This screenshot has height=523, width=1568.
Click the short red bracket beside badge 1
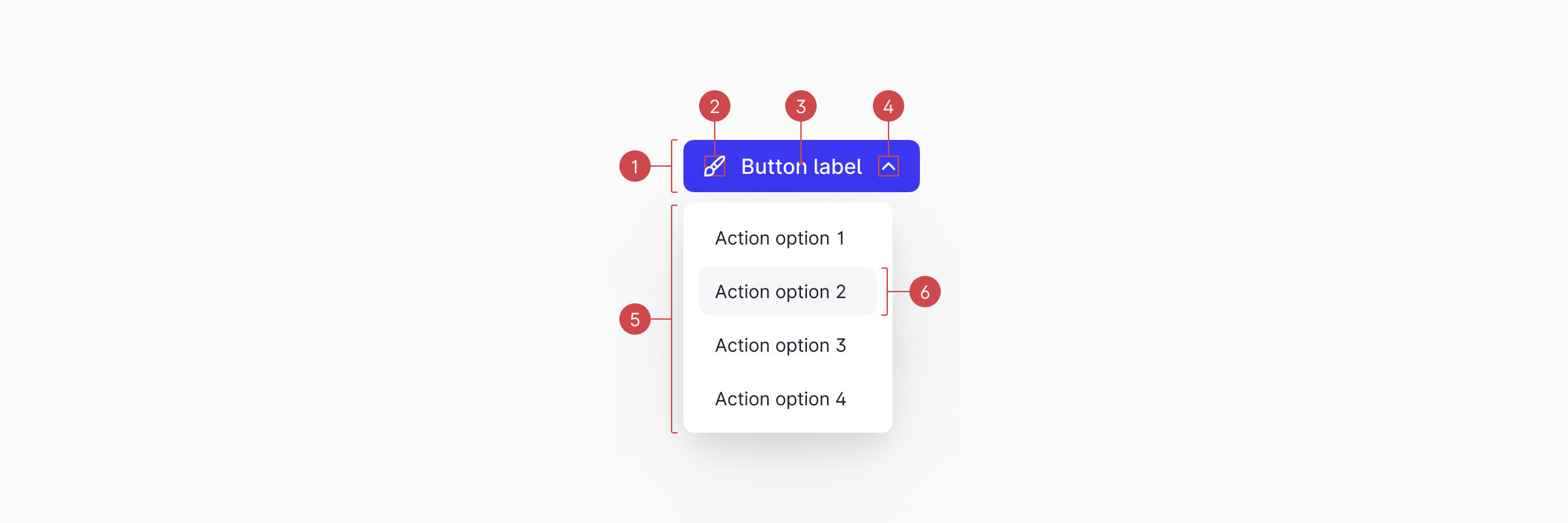(672, 166)
